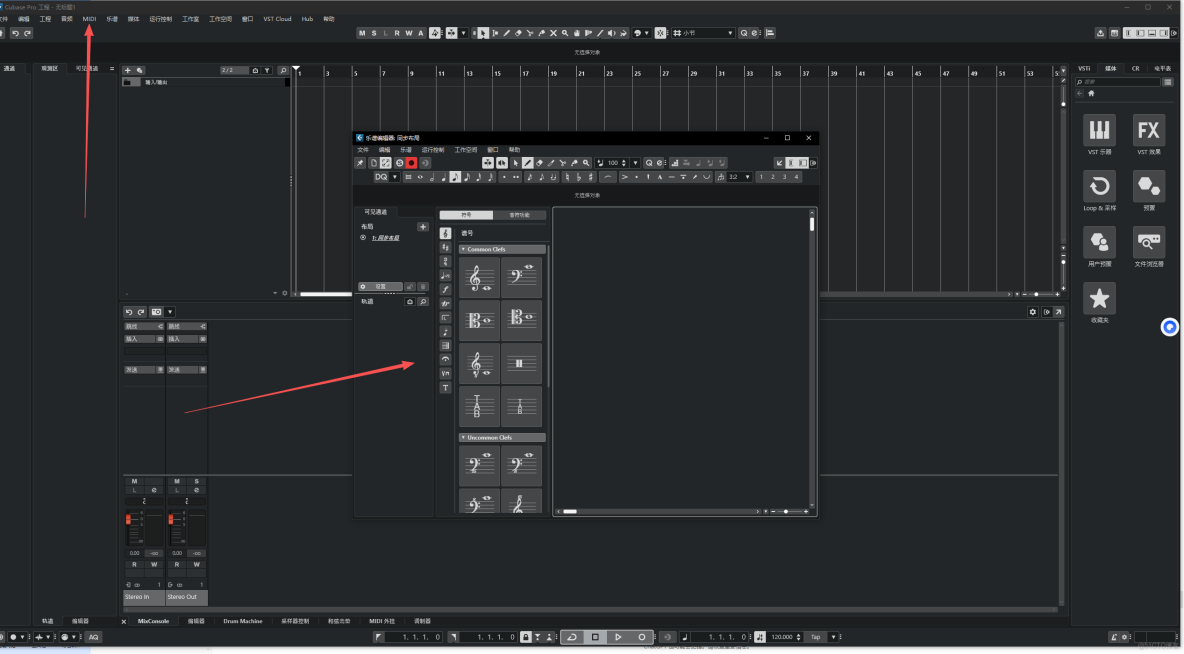Adjust the Stereo Out channel fader
This screenshot has height=654, width=1184.
coord(171,520)
